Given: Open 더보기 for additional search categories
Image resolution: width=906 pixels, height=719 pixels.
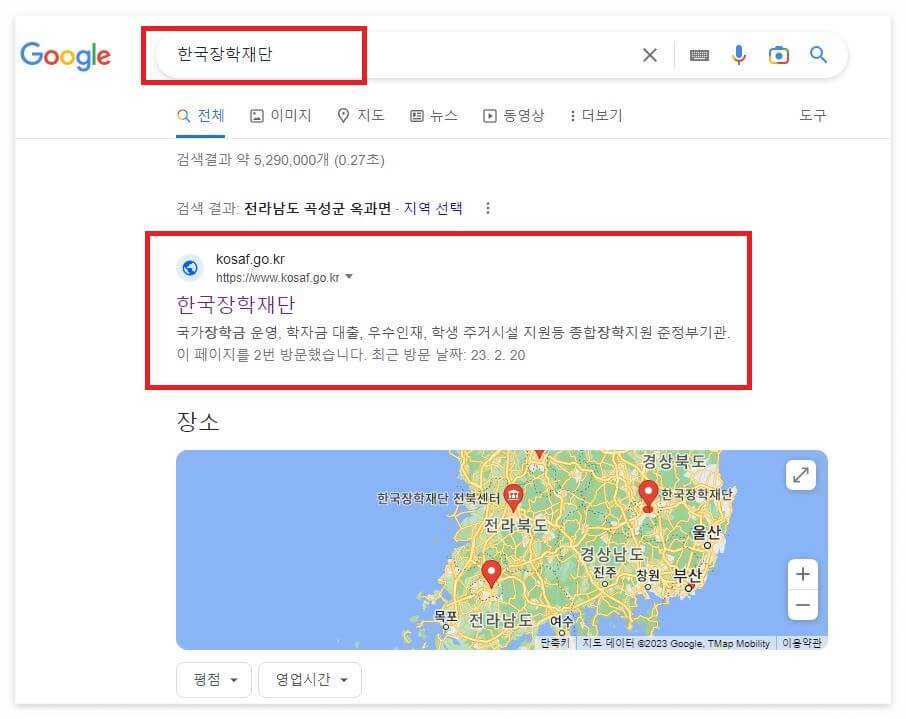Looking at the screenshot, I should (x=600, y=115).
